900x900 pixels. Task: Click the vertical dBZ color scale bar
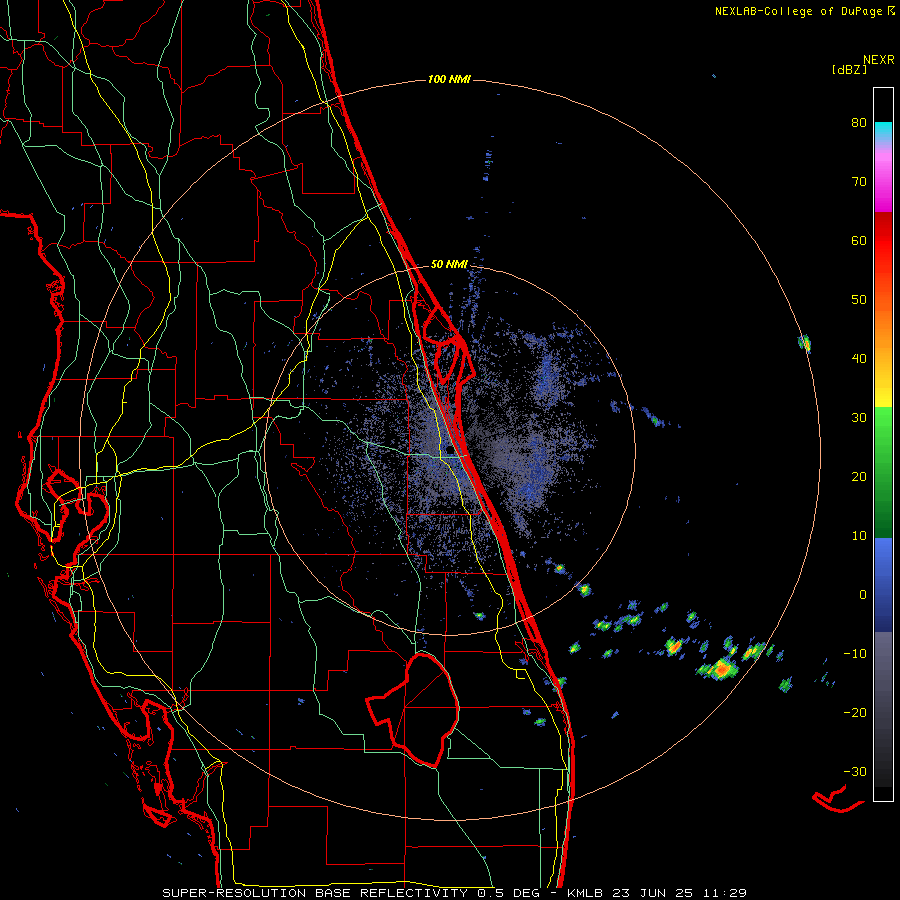pyautogui.click(x=883, y=444)
